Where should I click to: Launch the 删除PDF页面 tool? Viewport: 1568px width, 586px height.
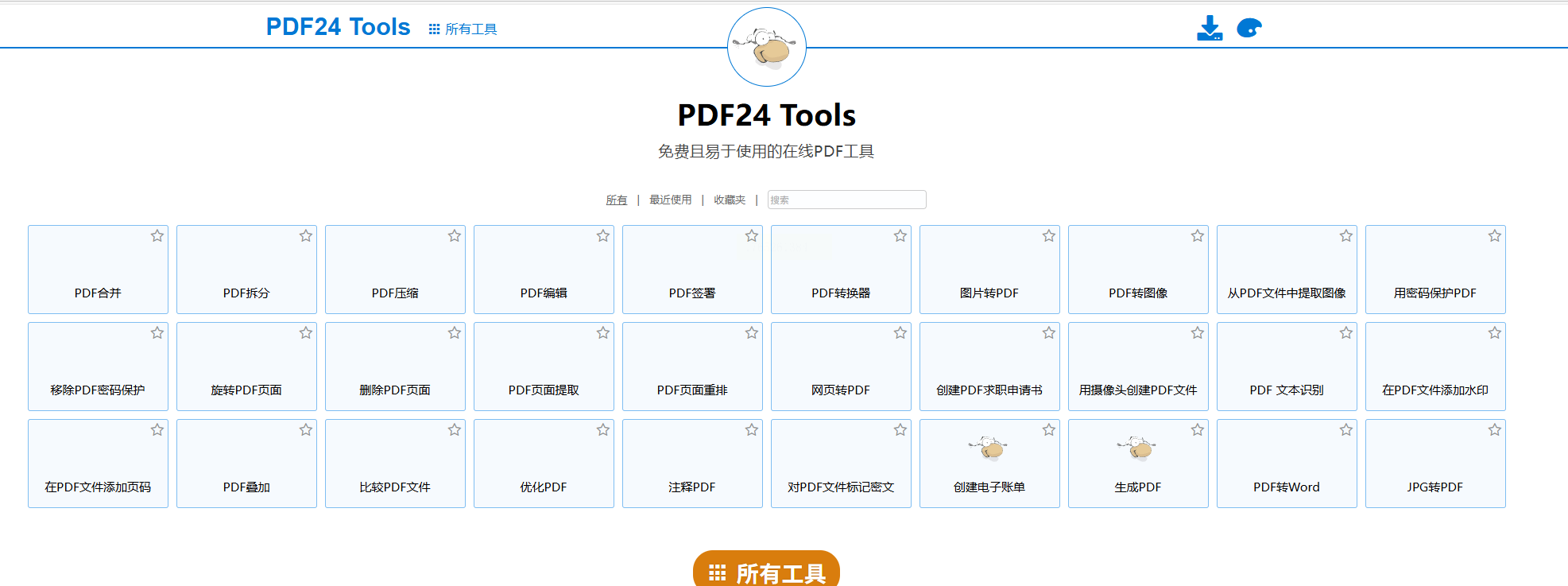coord(395,367)
